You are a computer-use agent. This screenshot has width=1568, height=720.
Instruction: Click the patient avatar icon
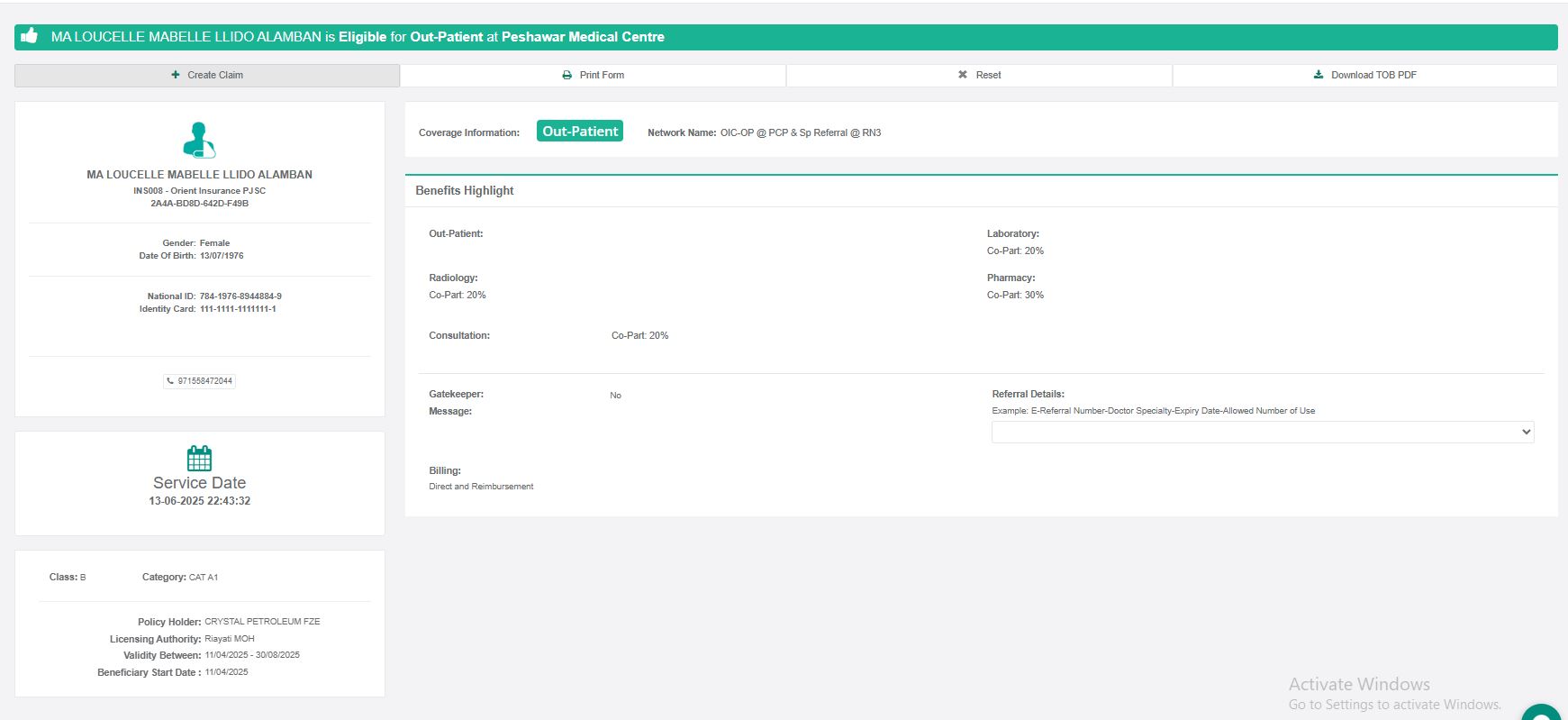pos(199,141)
